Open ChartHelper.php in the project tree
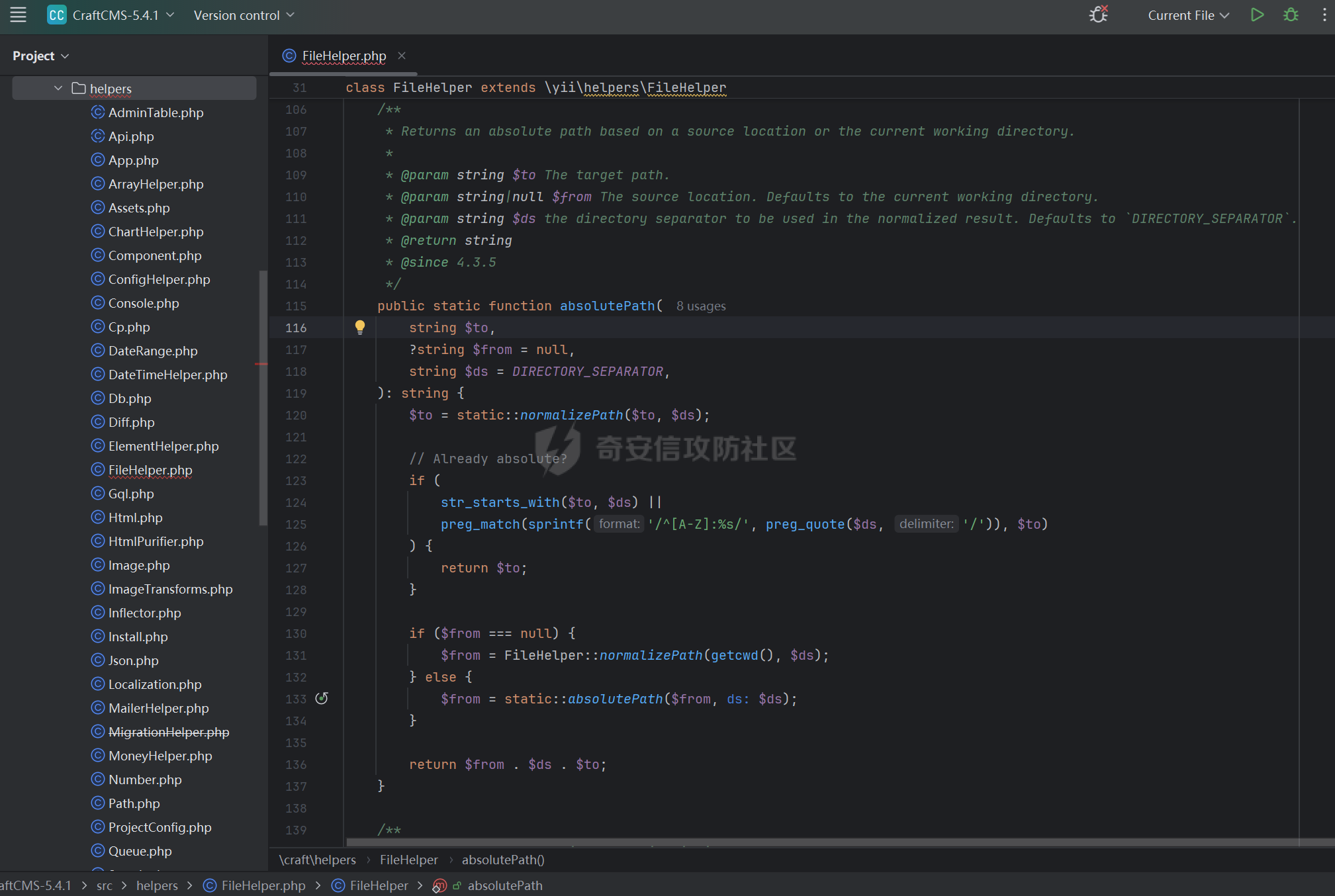This screenshot has width=1335, height=896. tap(156, 232)
